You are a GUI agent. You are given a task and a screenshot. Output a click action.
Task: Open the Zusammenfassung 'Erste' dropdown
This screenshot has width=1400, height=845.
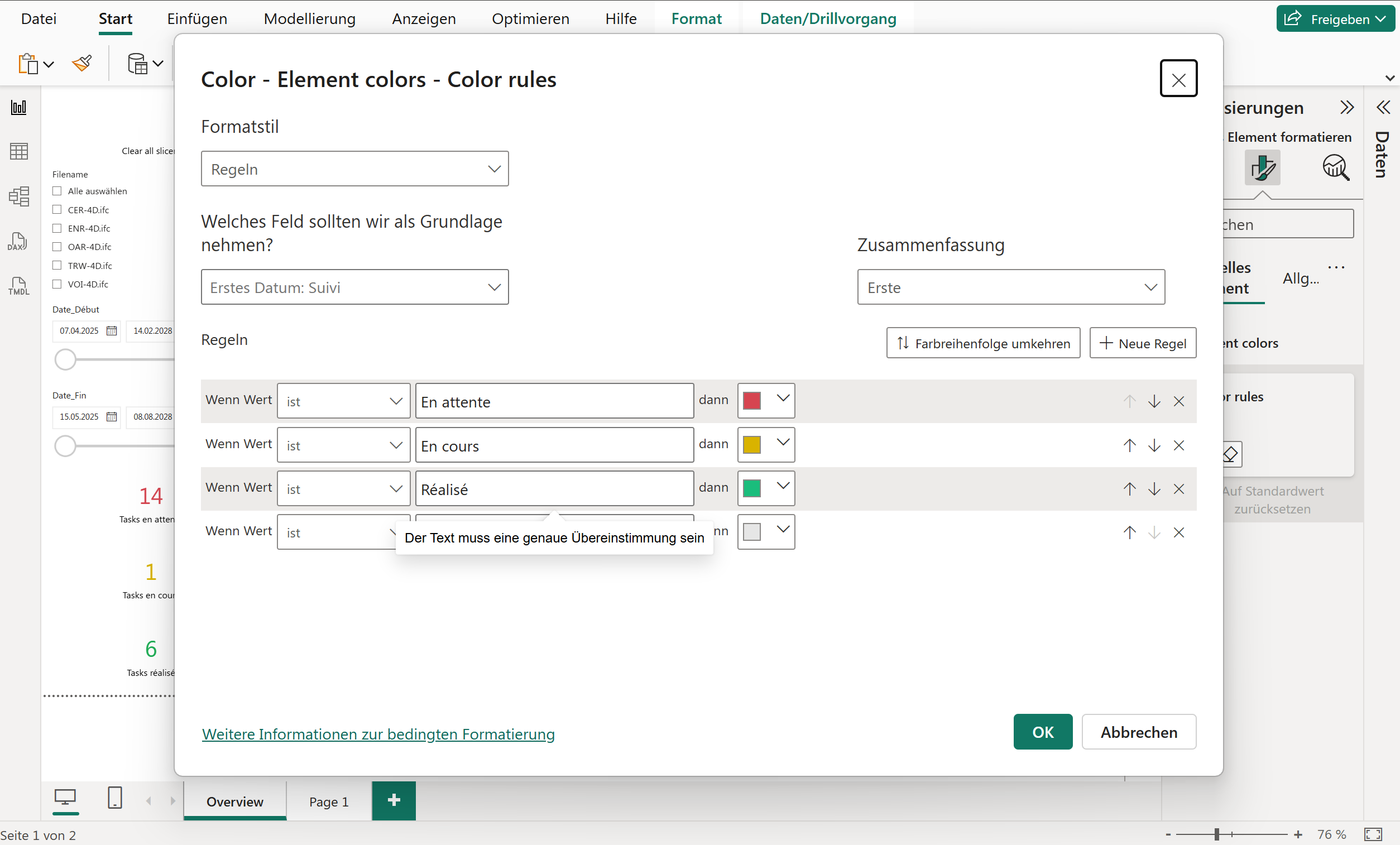point(1010,287)
